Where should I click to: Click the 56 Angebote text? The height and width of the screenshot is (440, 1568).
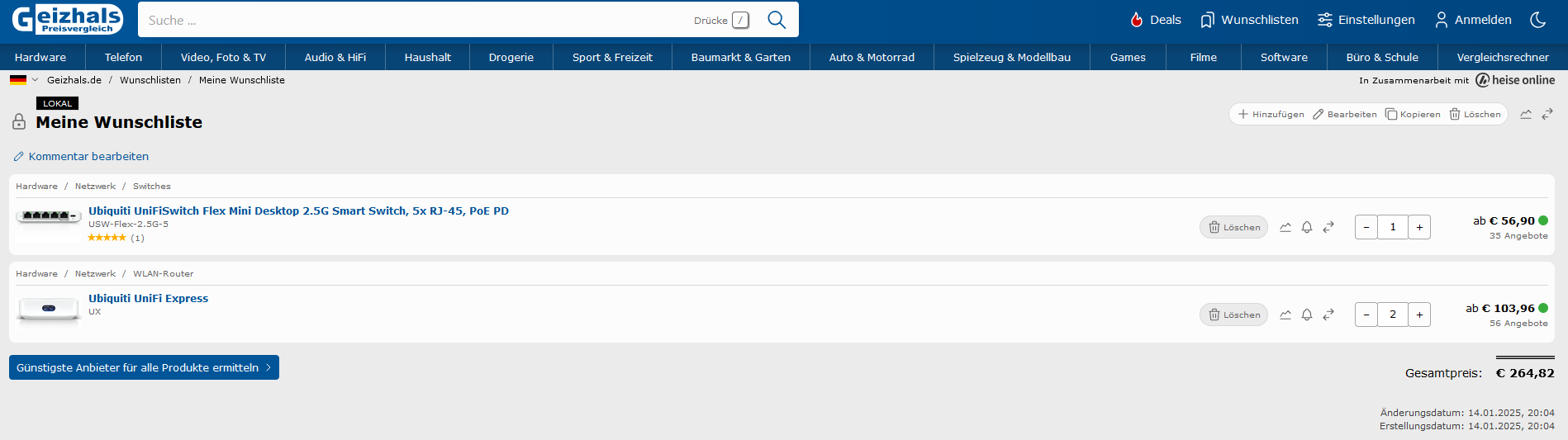click(1518, 324)
